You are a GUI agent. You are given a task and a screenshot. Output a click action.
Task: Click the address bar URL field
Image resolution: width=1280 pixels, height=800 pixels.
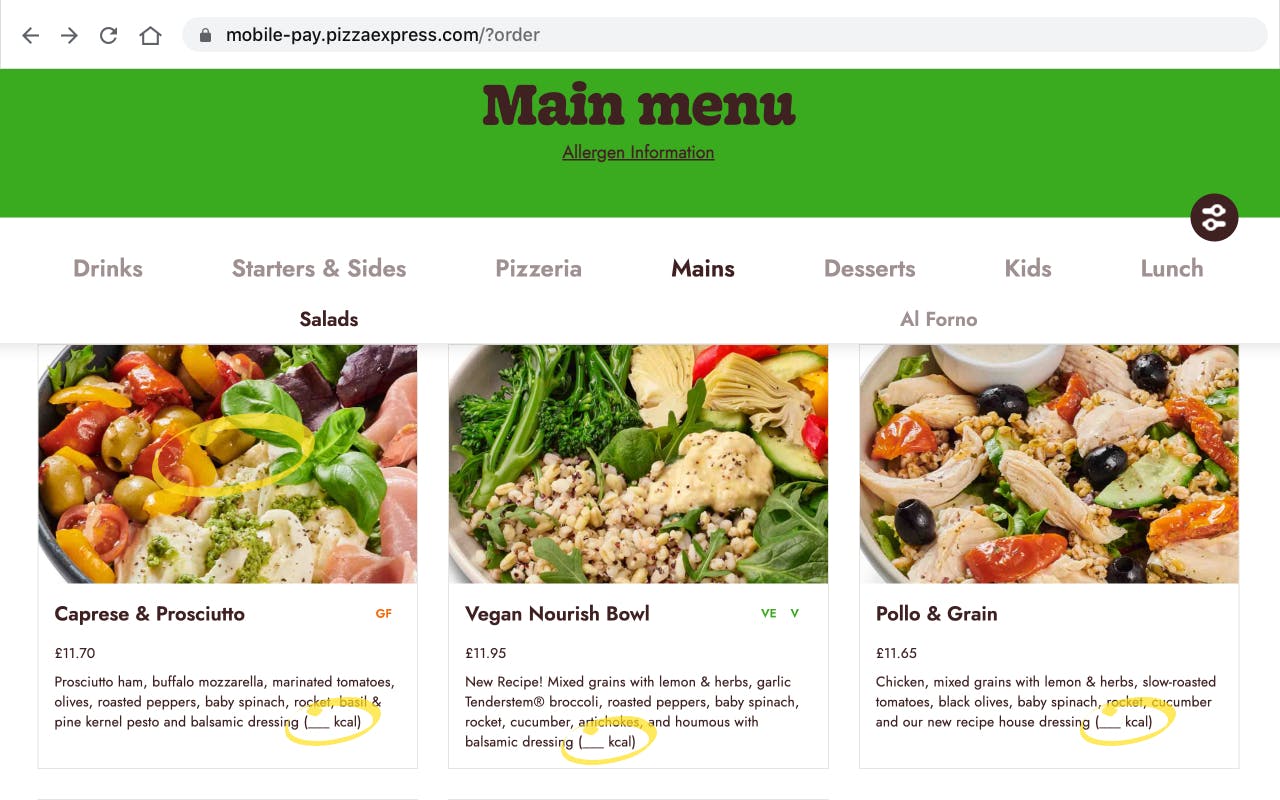pyautogui.click(x=725, y=35)
